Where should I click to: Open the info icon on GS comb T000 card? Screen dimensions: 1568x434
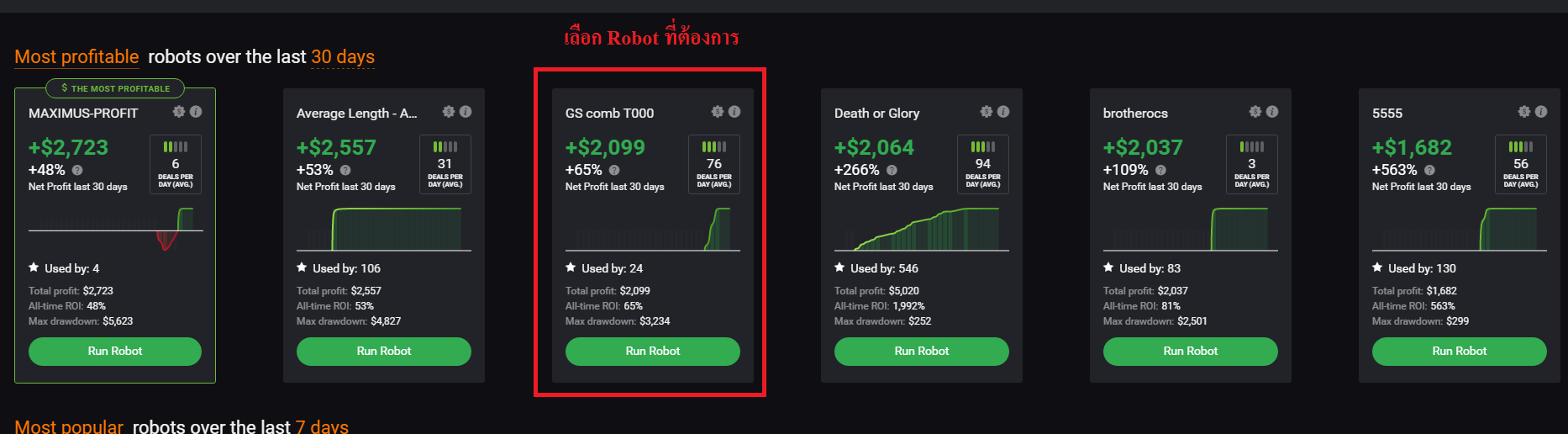[x=734, y=111]
